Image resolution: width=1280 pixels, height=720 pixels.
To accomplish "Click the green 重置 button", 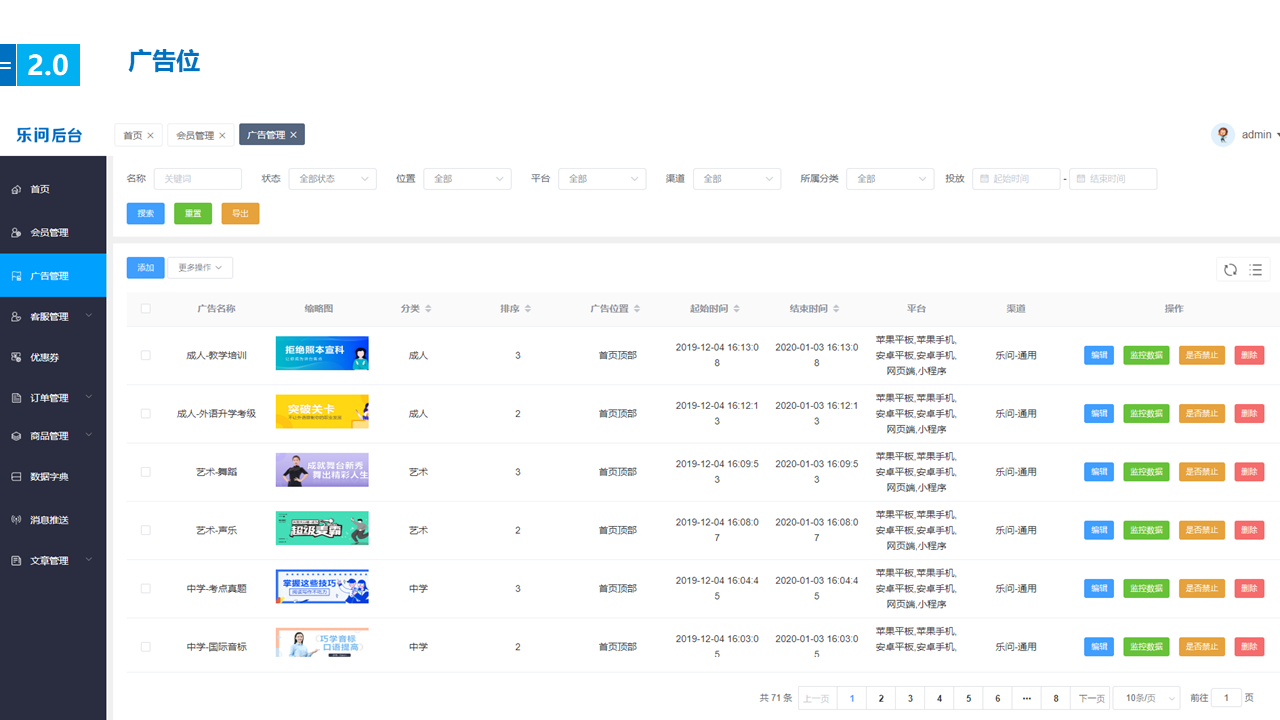I will [193, 213].
